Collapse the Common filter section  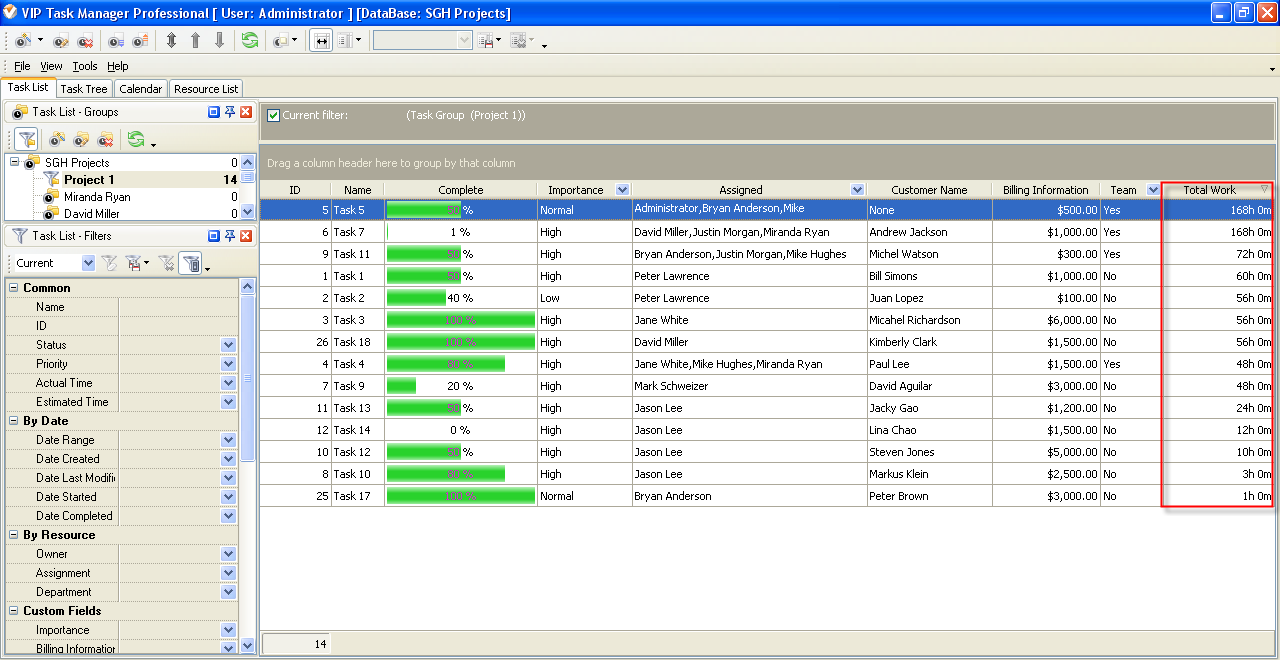[14, 288]
